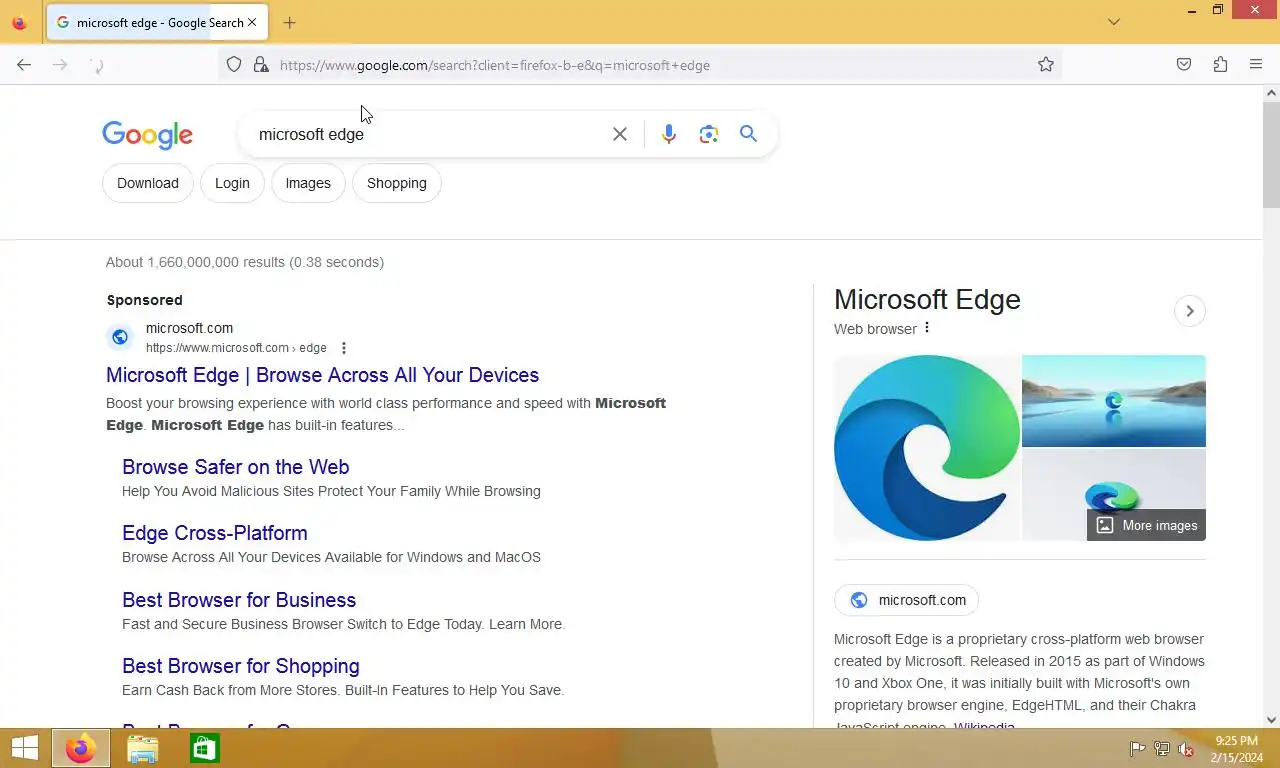Open the 'Edge Cross-Platform' link

215,533
